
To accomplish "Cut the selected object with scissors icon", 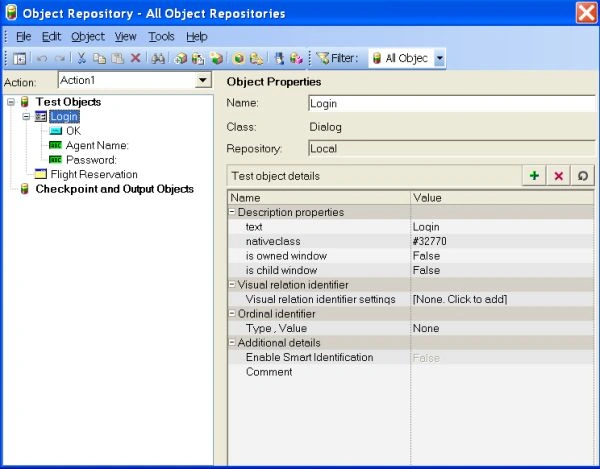I will pos(81,58).
